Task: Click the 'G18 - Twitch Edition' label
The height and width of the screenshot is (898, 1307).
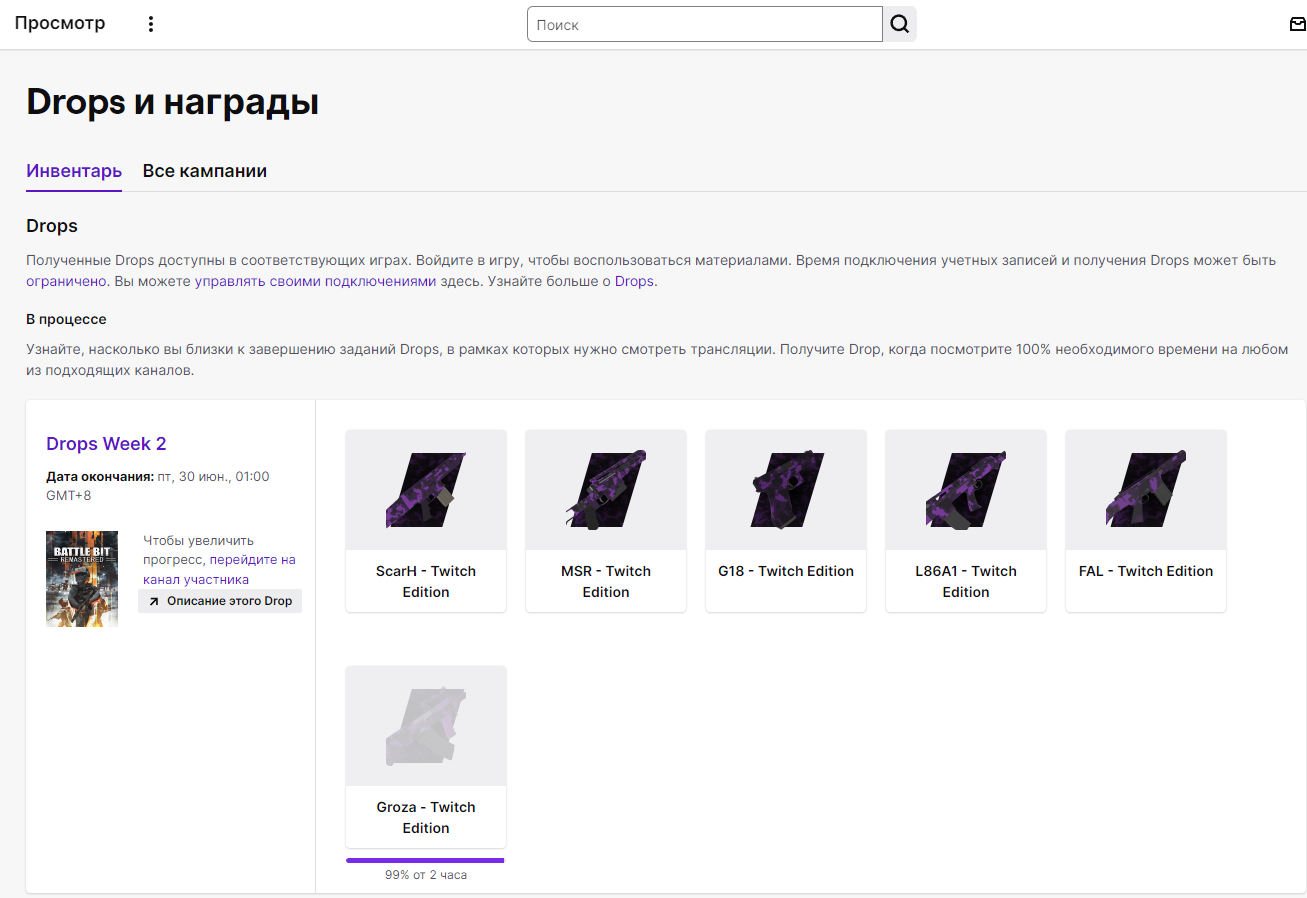Action: point(786,571)
